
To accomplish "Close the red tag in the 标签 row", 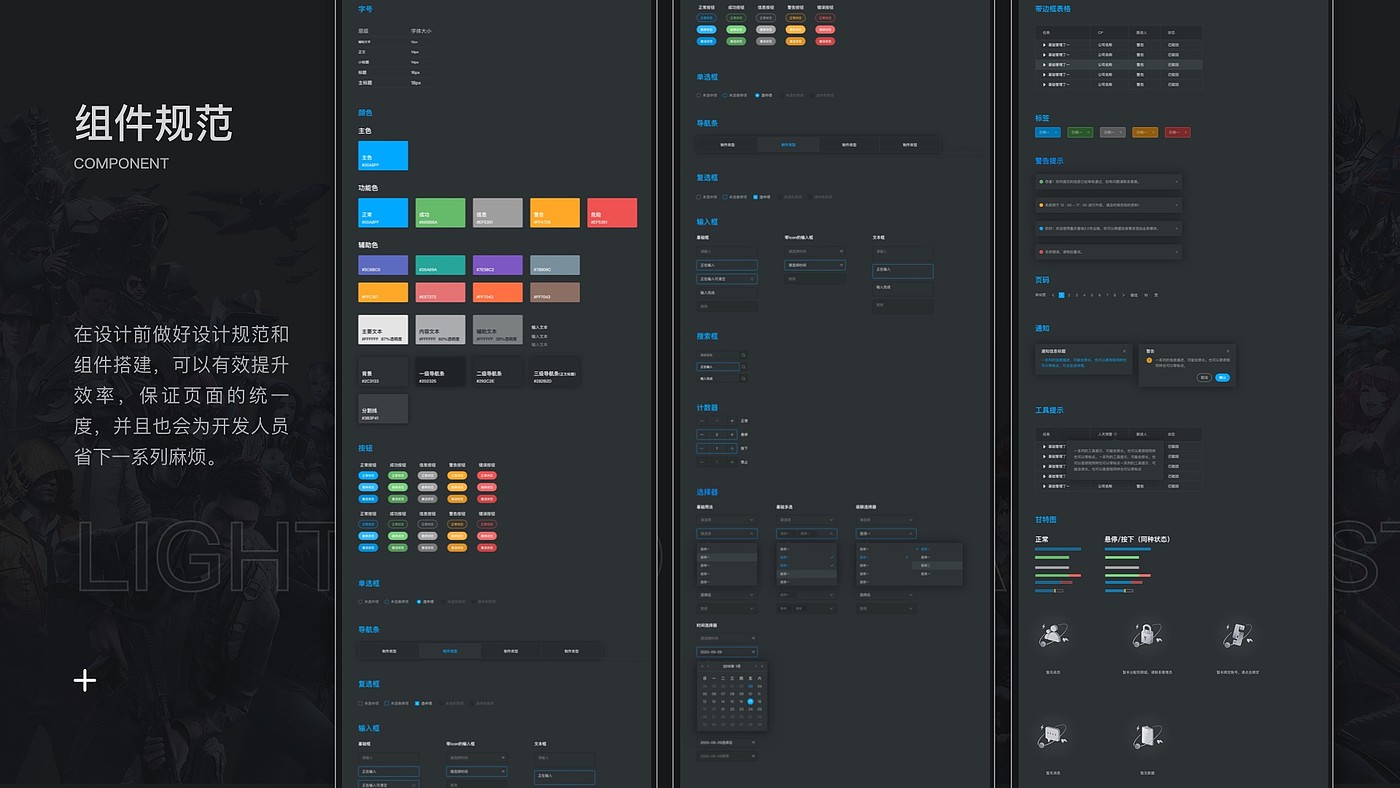I will coord(1186,132).
